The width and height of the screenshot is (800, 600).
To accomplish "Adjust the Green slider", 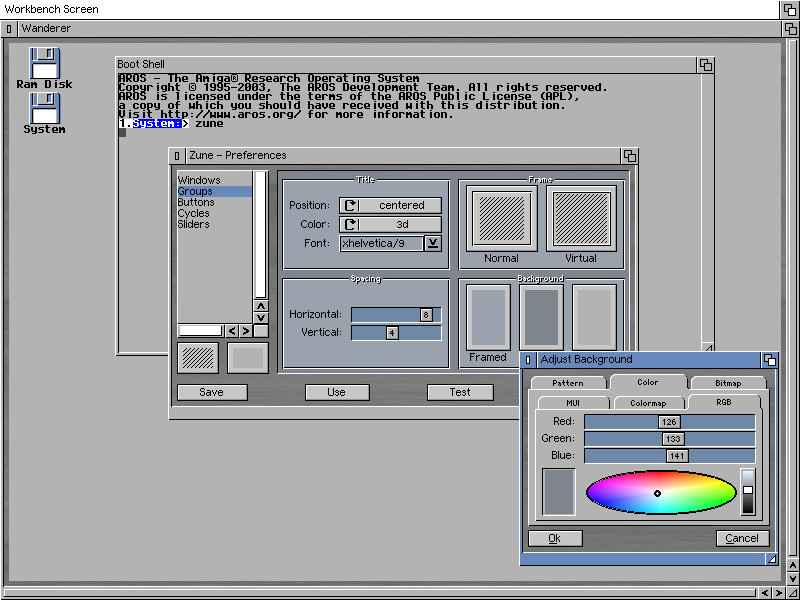I will pos(669,439).
